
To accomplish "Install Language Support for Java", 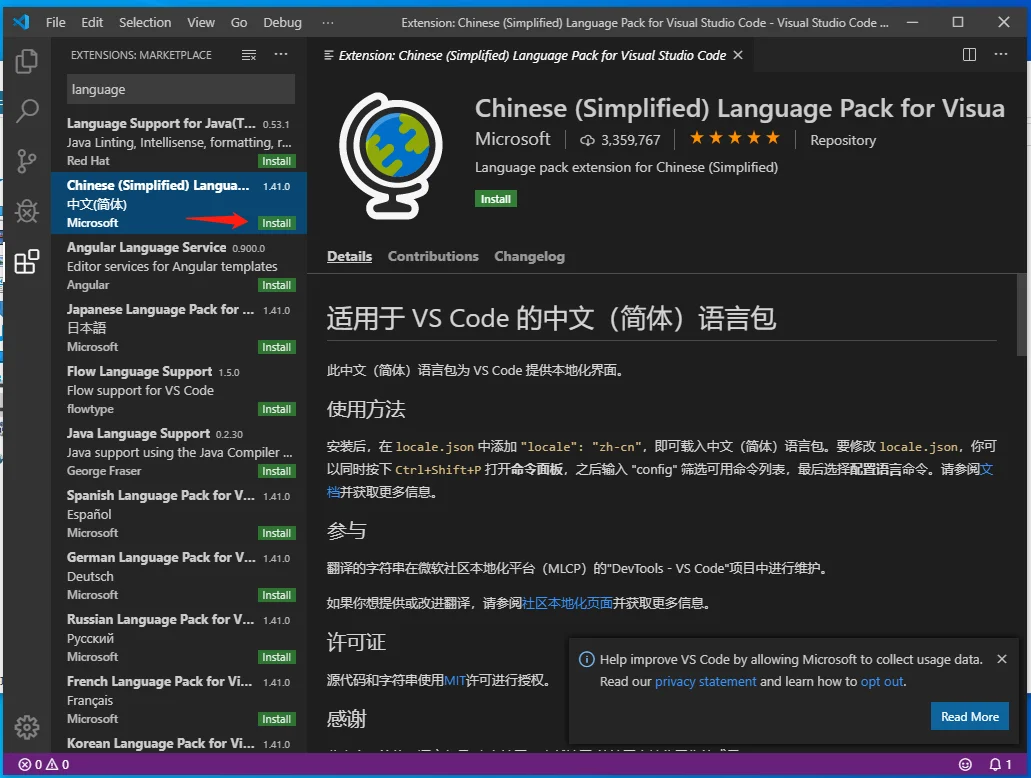I will tap(277, 161).
